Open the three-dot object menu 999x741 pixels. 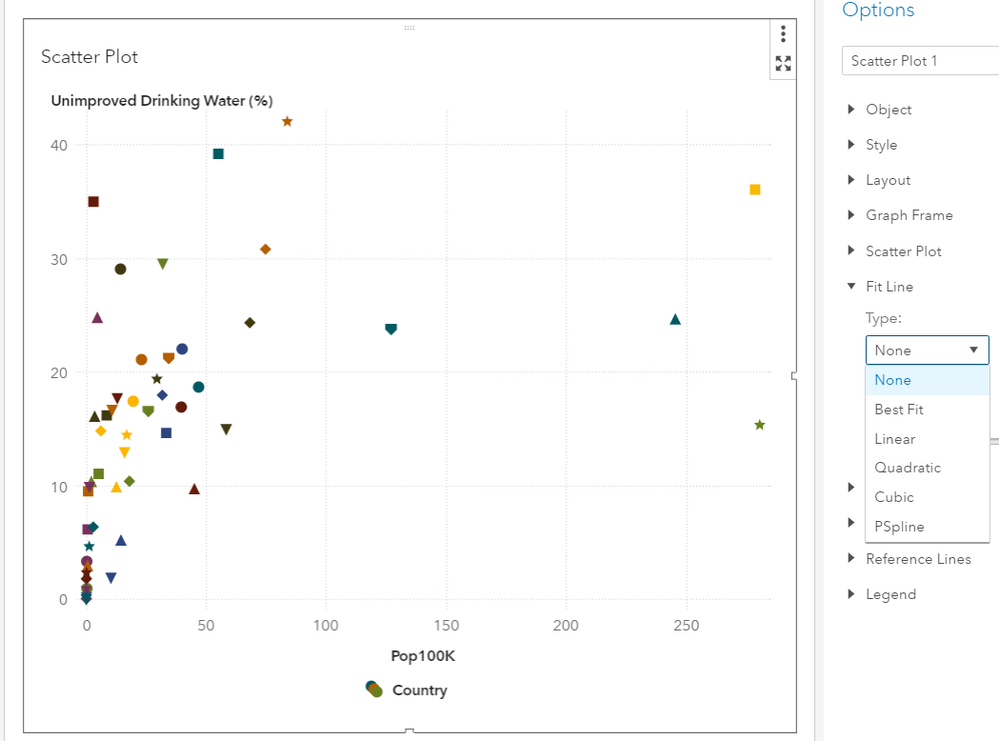(x=783, y=35)
